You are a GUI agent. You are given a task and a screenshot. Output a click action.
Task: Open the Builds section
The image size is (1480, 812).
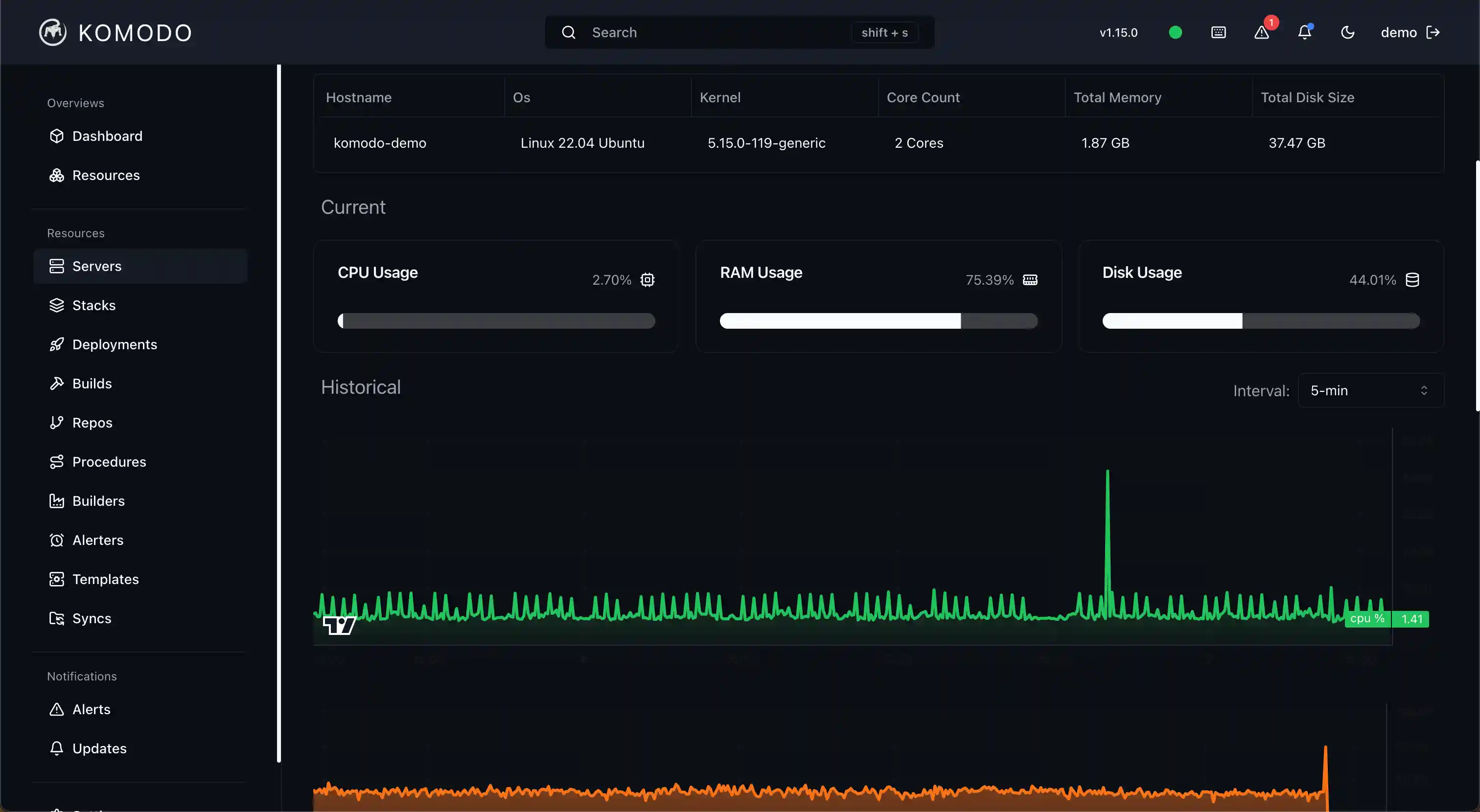[92, 383]
